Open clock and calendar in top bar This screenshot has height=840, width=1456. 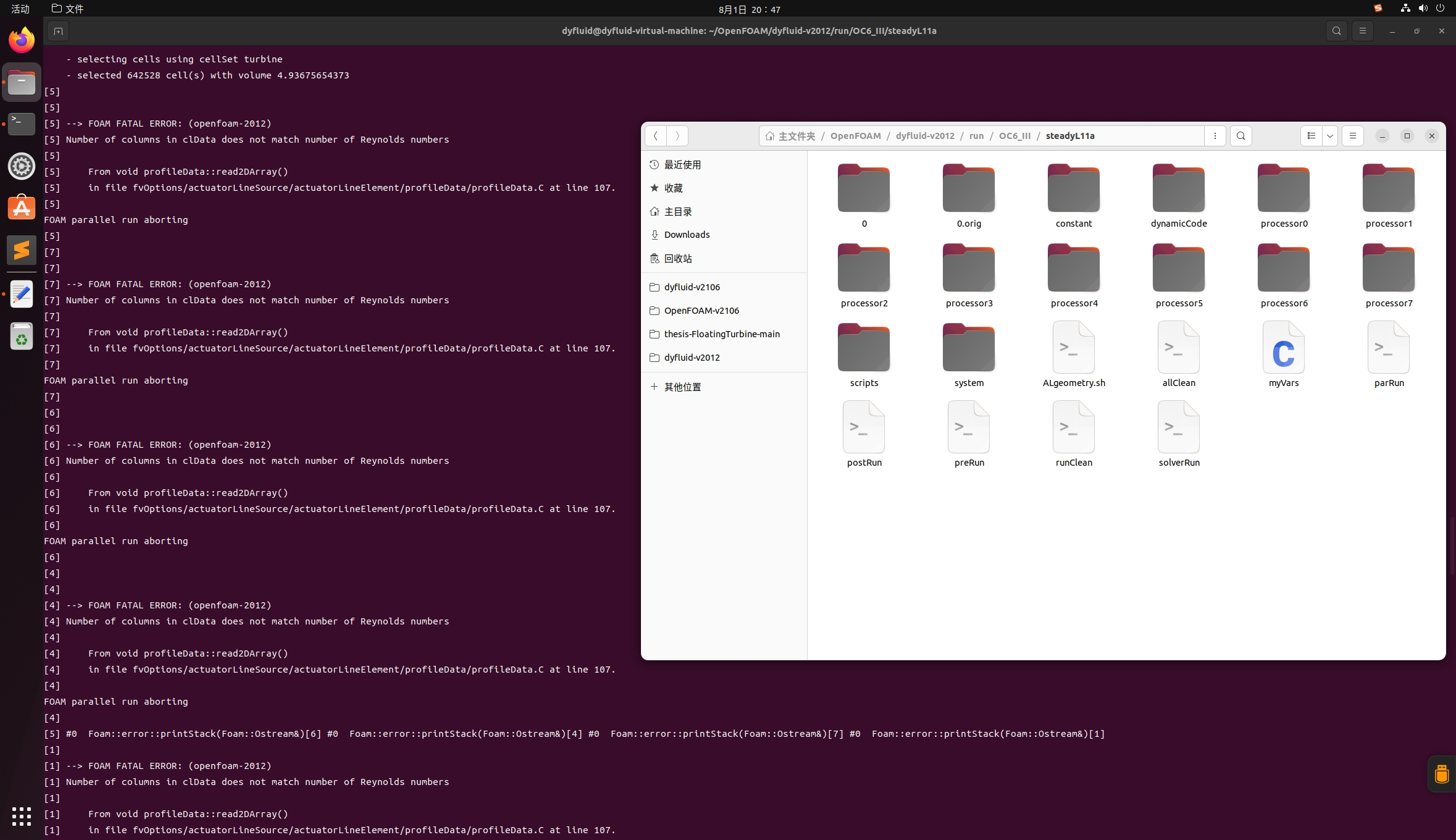pos(749,9)
